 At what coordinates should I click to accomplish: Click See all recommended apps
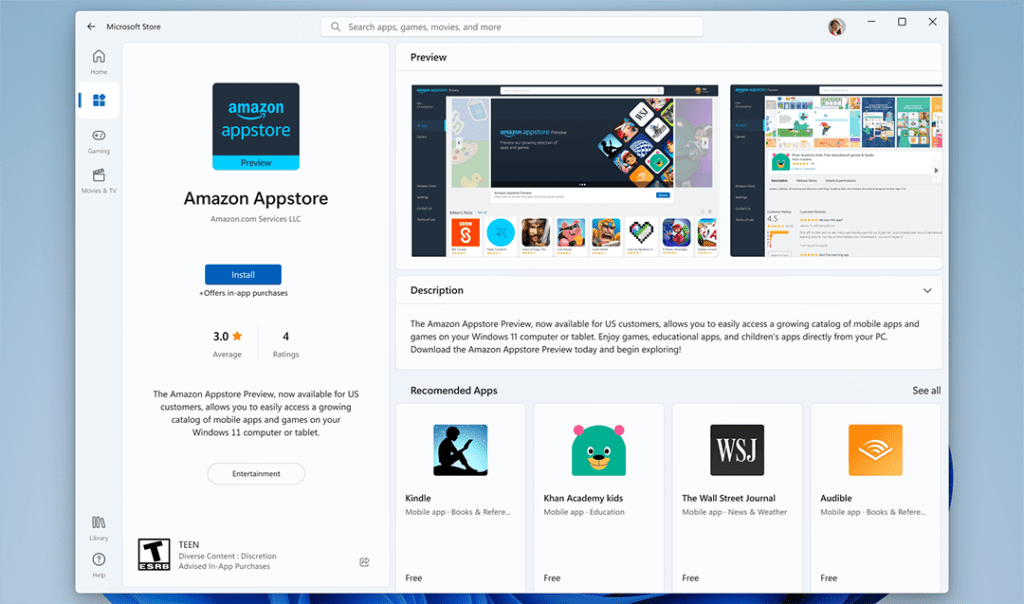coord(926,391)
